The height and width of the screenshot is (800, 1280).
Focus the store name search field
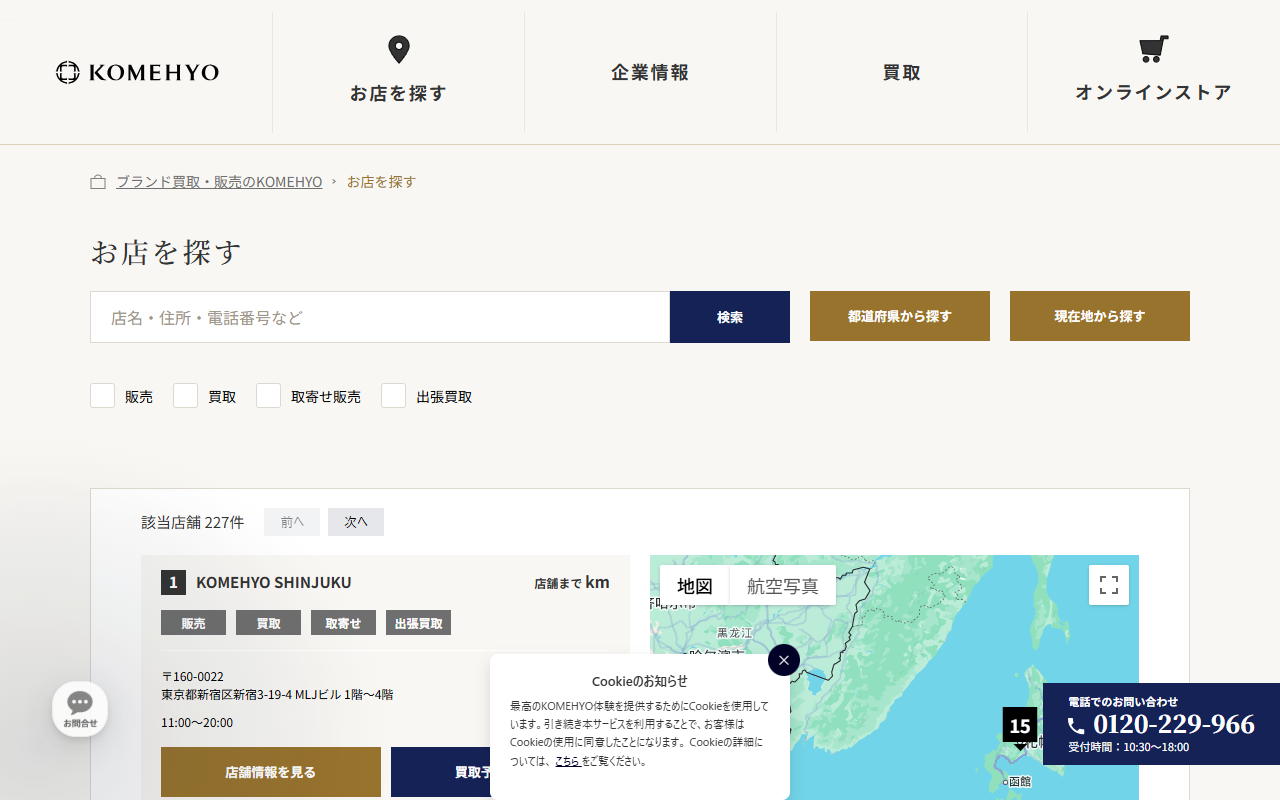coord(380,317)
